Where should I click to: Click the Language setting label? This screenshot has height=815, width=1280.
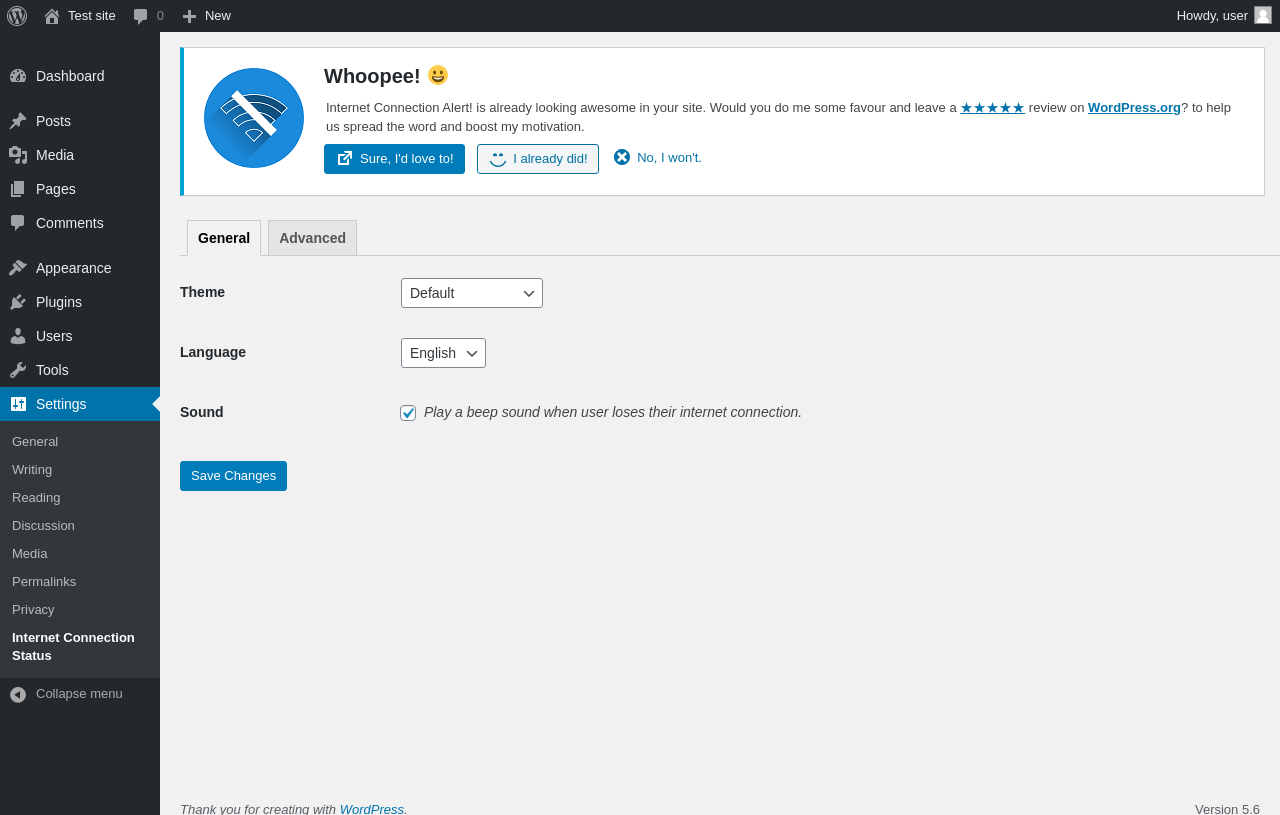213,352
